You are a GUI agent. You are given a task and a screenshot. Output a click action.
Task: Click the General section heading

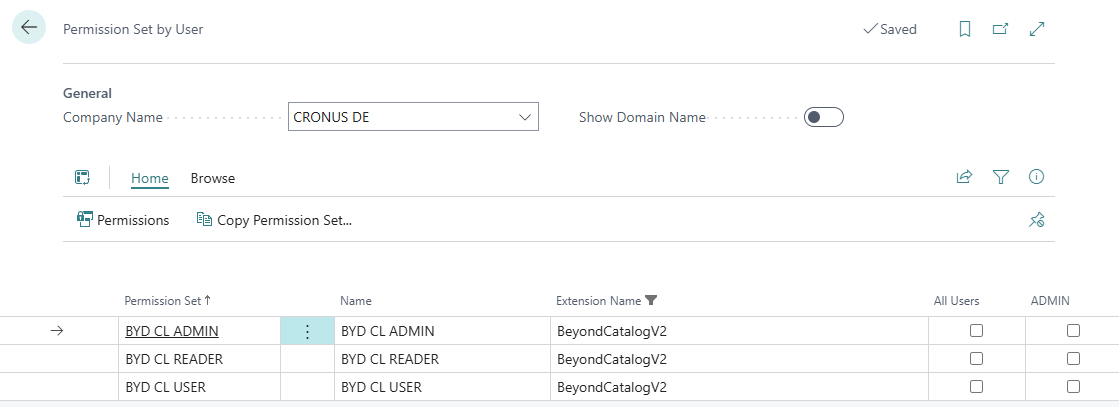pyautogui.click(x=87, y=93)
